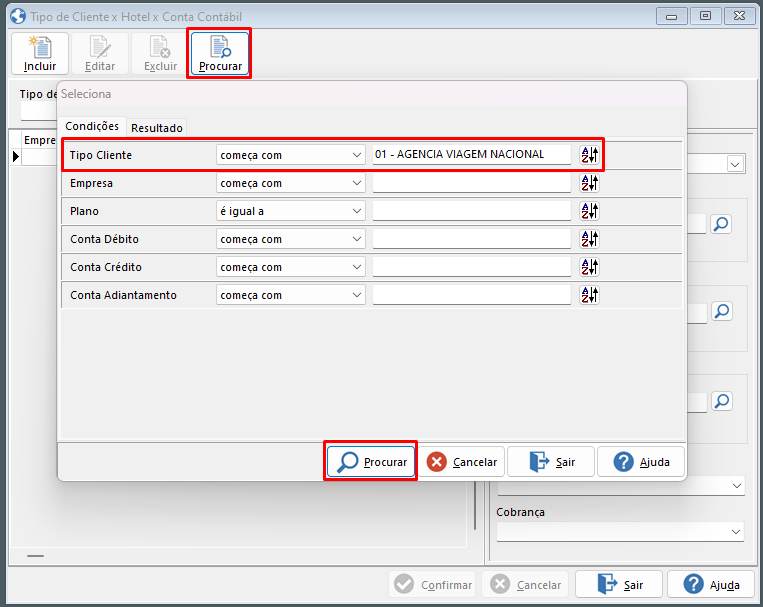Click the third magnifier lookup icon on right

pyautogui.click(x=722, y=401)
